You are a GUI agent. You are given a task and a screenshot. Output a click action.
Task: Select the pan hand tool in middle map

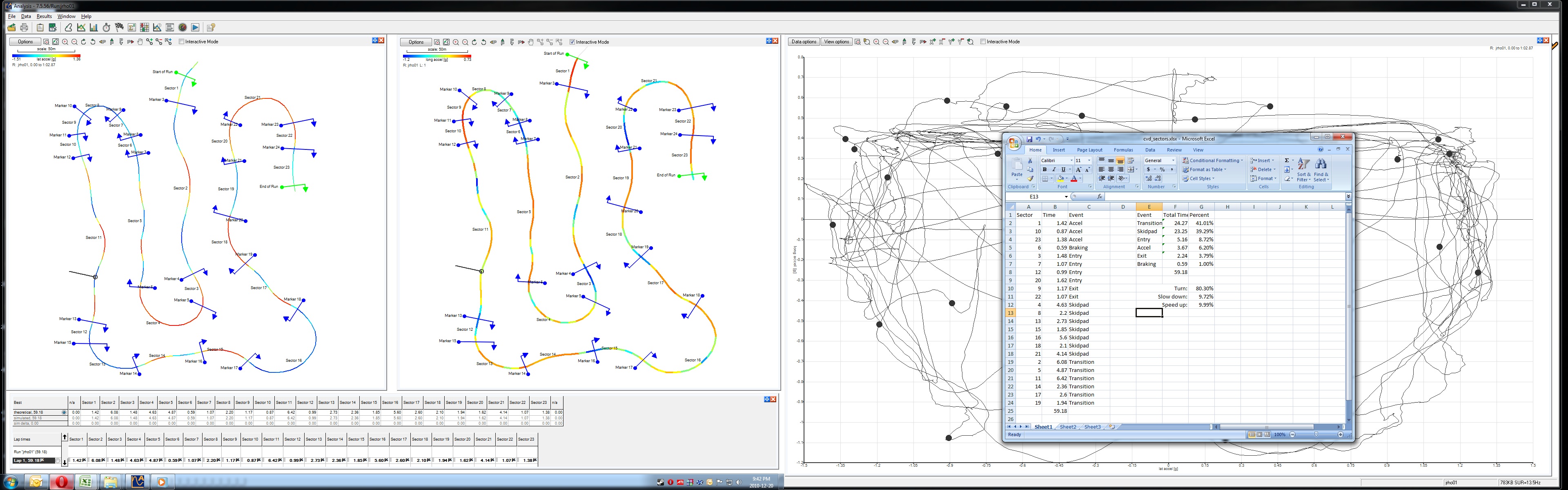(531, 42)
